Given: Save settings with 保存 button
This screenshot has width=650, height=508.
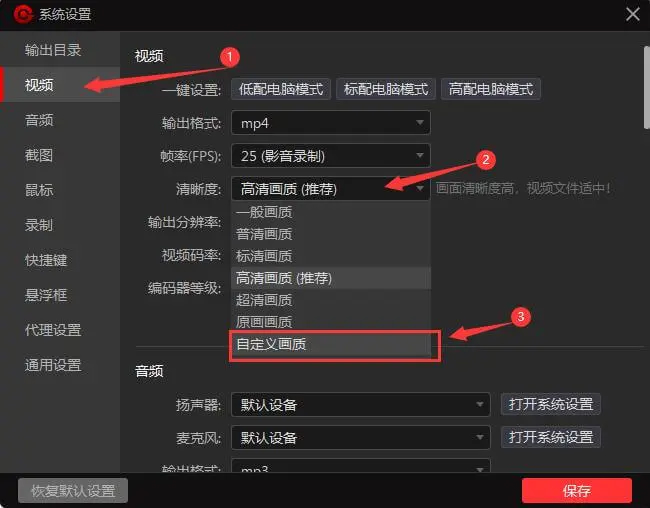Looking at the screenshot, I should click(x=577, y=491).
